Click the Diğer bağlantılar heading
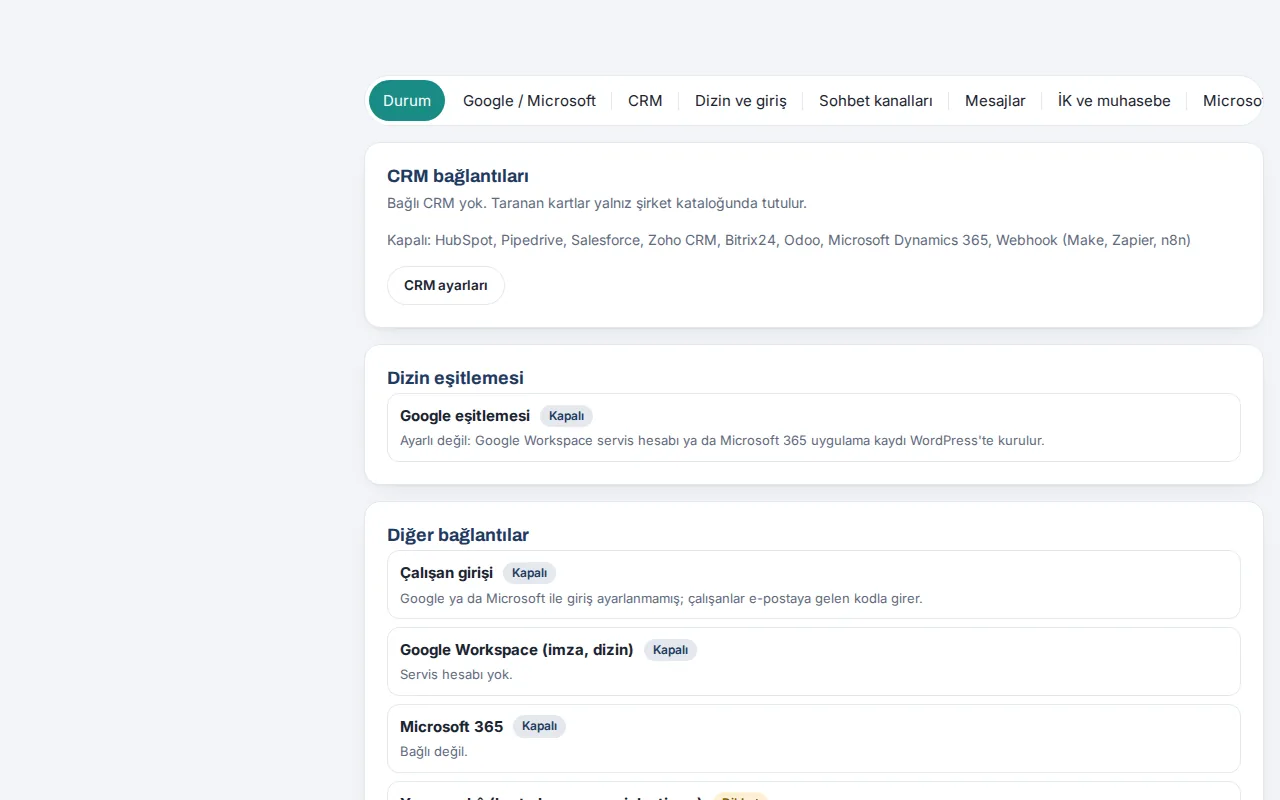The height and width of the screenshot is (800, 1280). pos(458,534)
